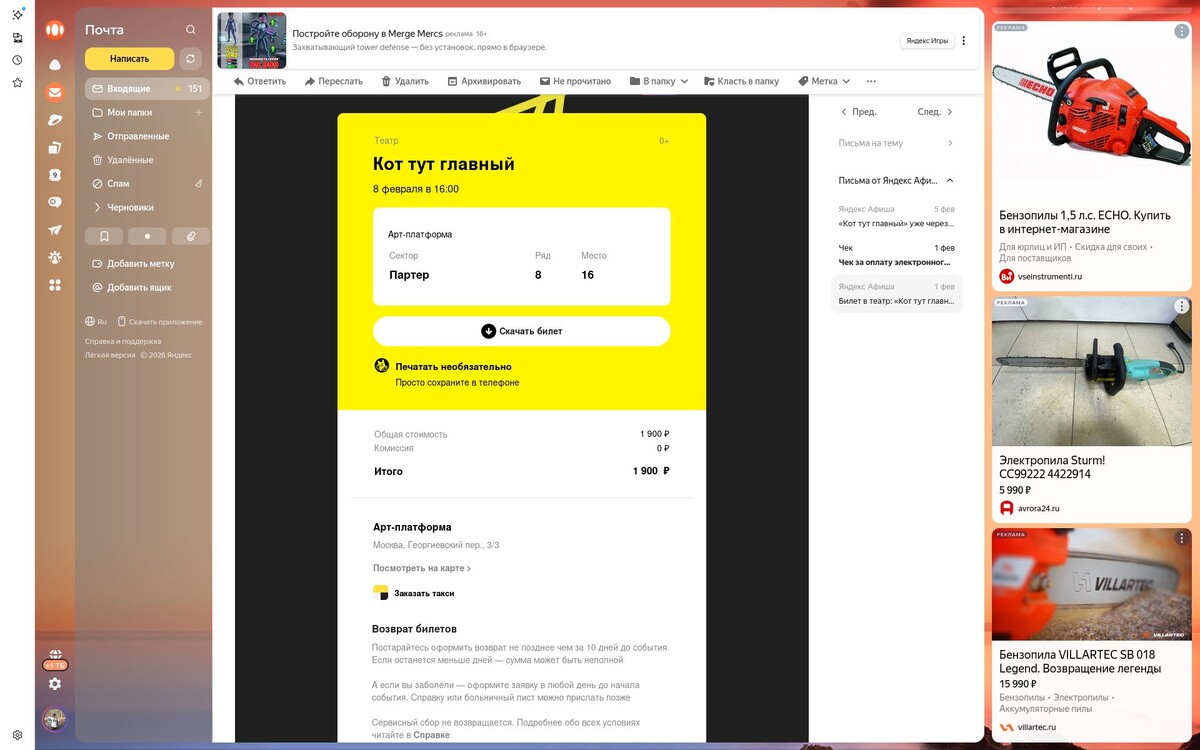Add a new folder with plus icon
Screen dimensions: 1200x750
tap(198, 113)
